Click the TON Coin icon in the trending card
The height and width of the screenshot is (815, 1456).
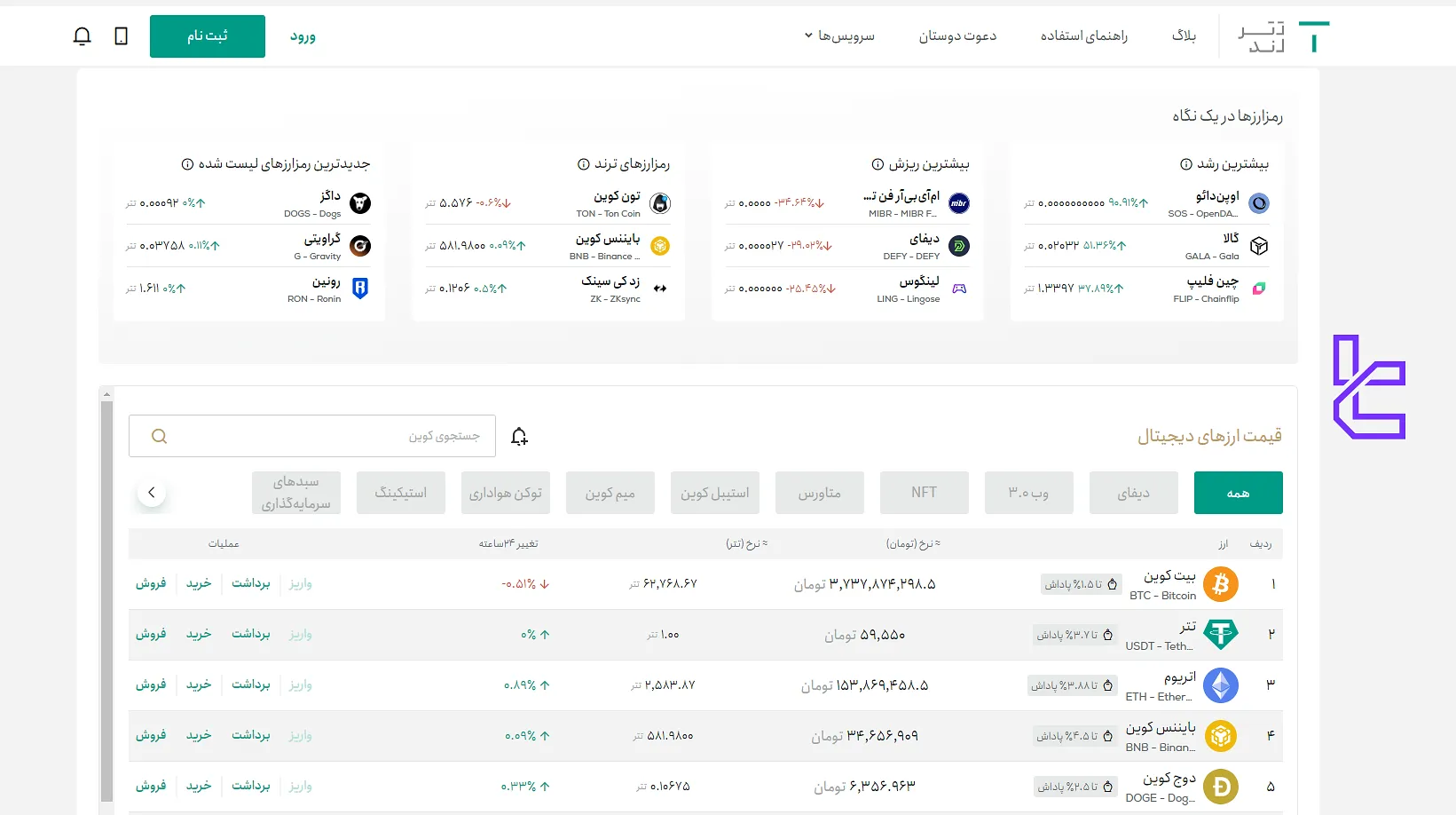click(x=659, y=203)
